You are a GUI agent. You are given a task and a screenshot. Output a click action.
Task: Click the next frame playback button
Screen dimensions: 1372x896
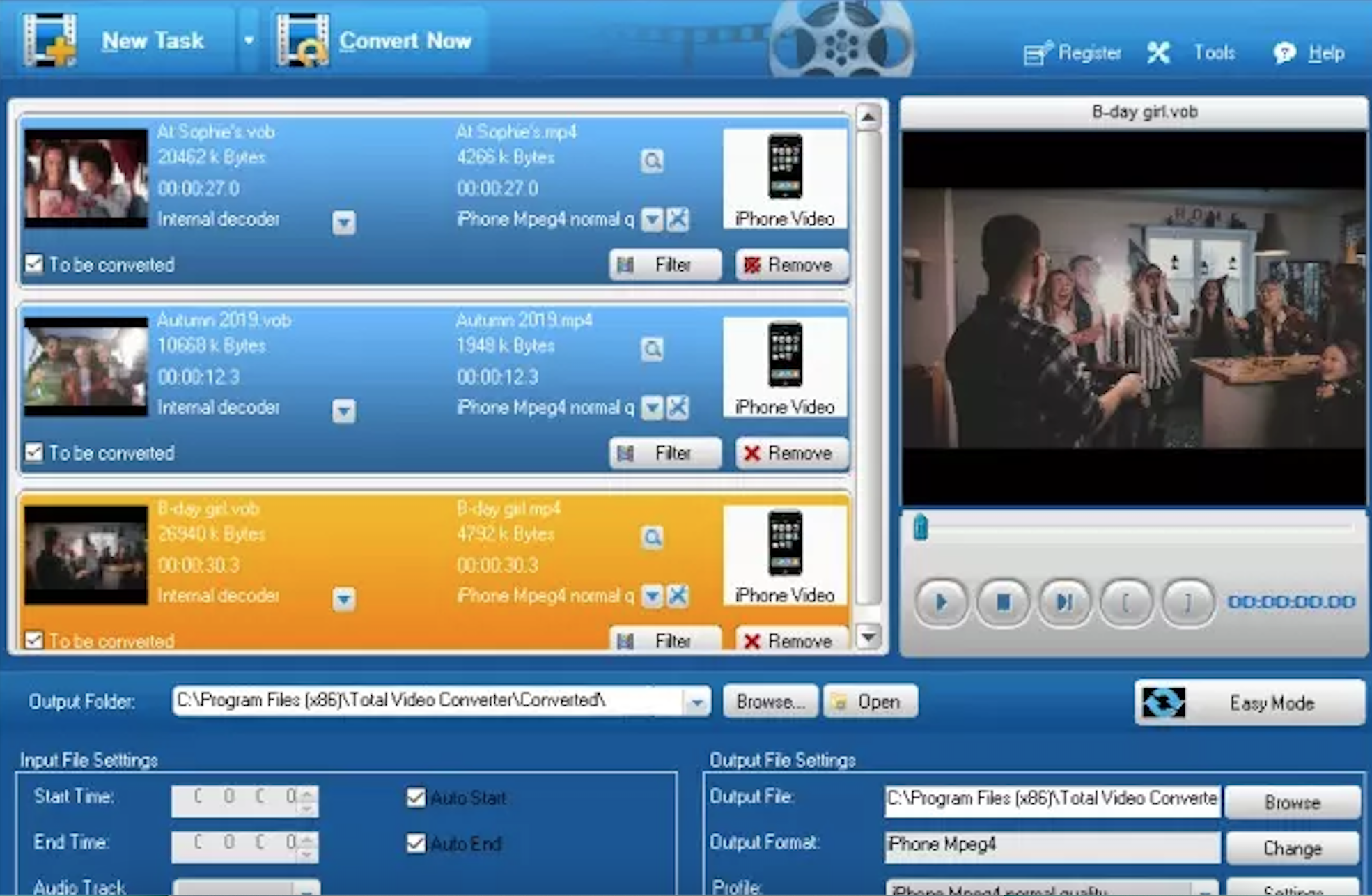click(x=1063, y=602)
